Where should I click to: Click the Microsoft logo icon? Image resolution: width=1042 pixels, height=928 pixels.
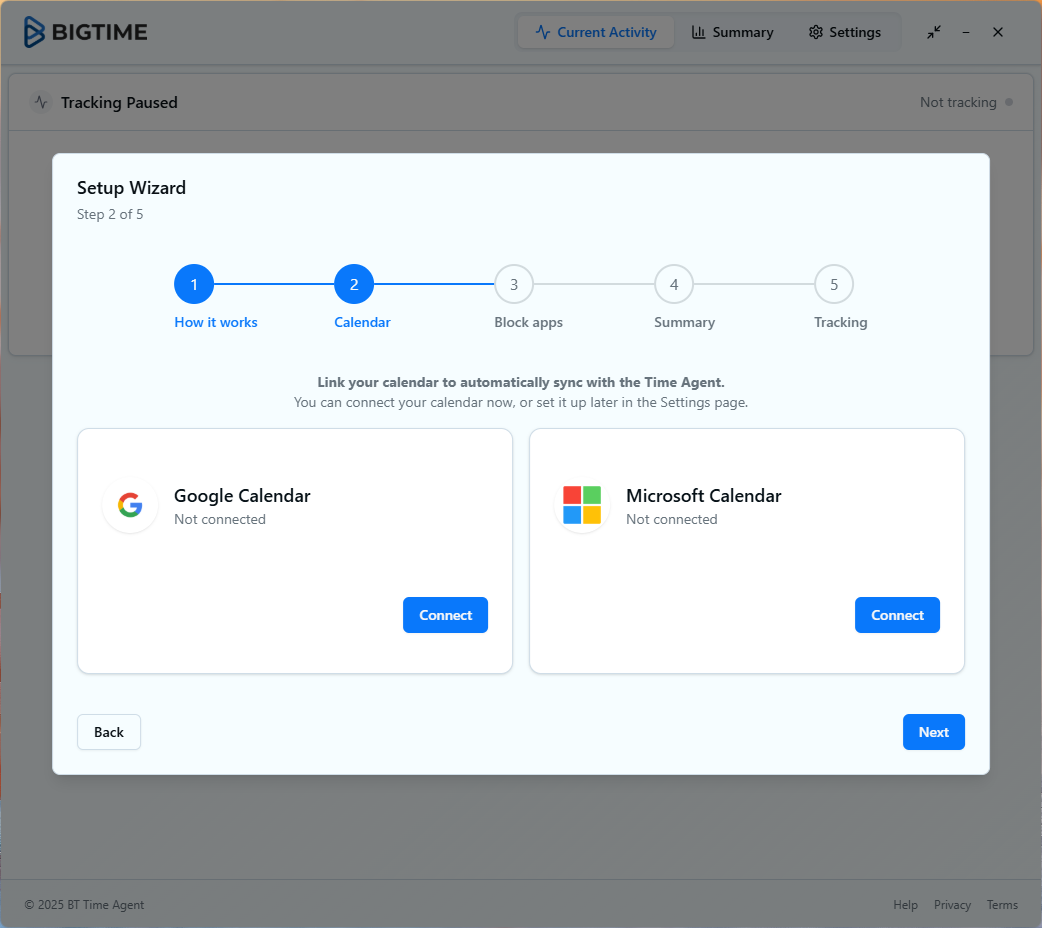(582, 505)
